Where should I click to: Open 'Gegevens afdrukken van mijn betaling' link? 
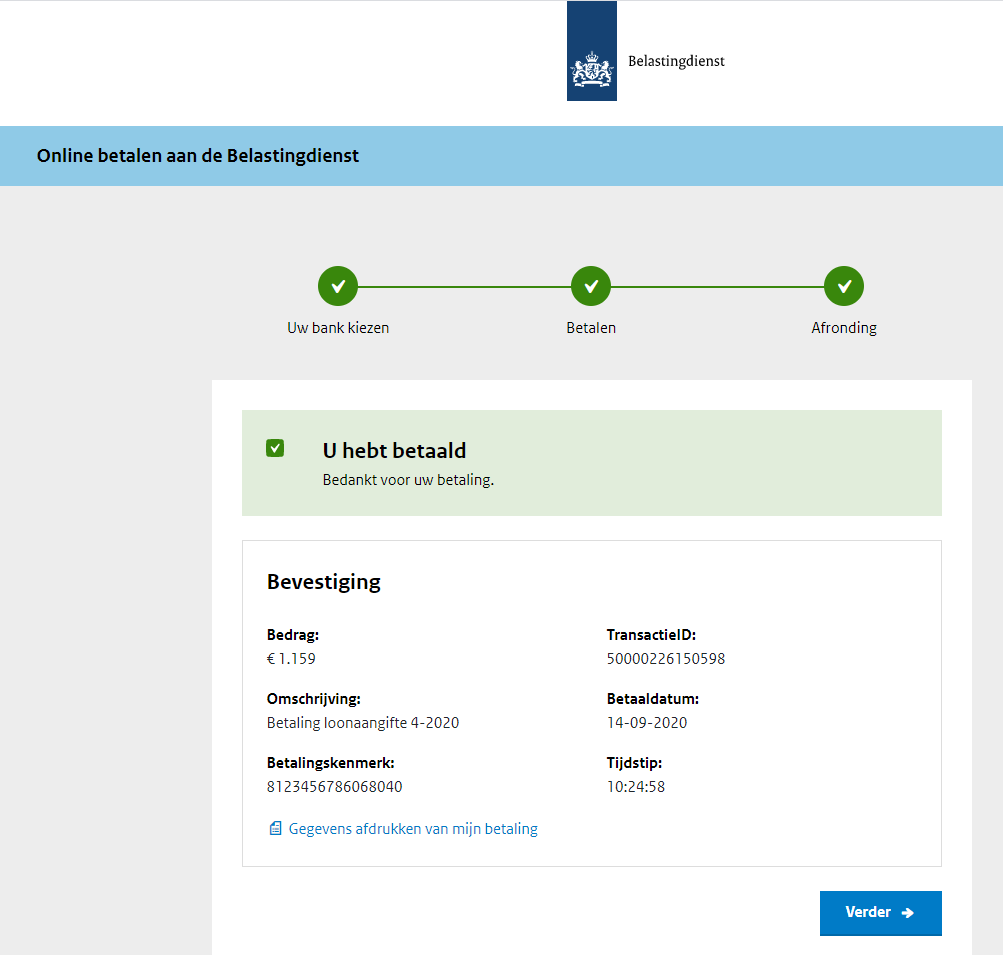click(413, 829)
